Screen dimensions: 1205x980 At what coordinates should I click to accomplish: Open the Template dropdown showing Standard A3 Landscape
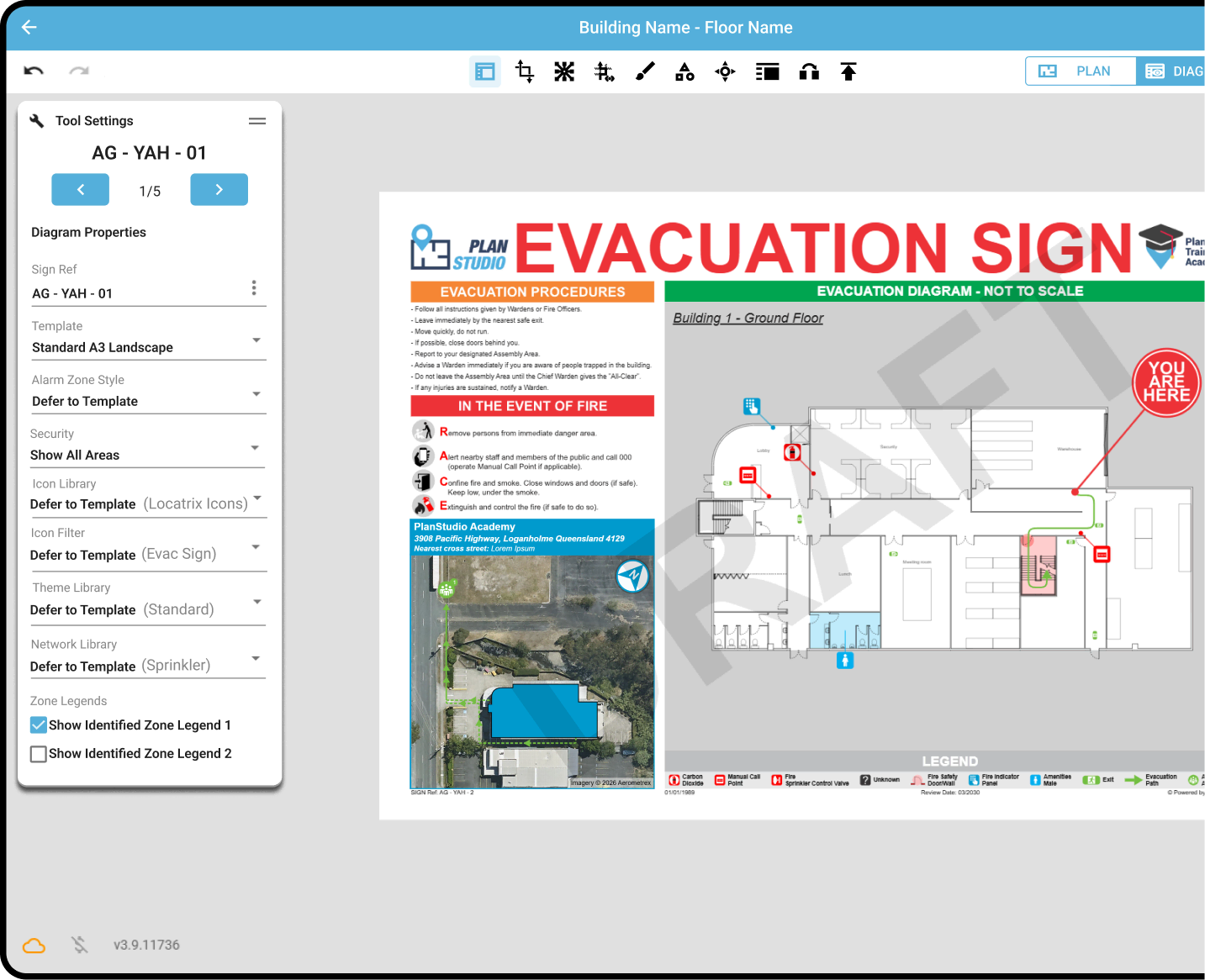click(x=256, y=340)
